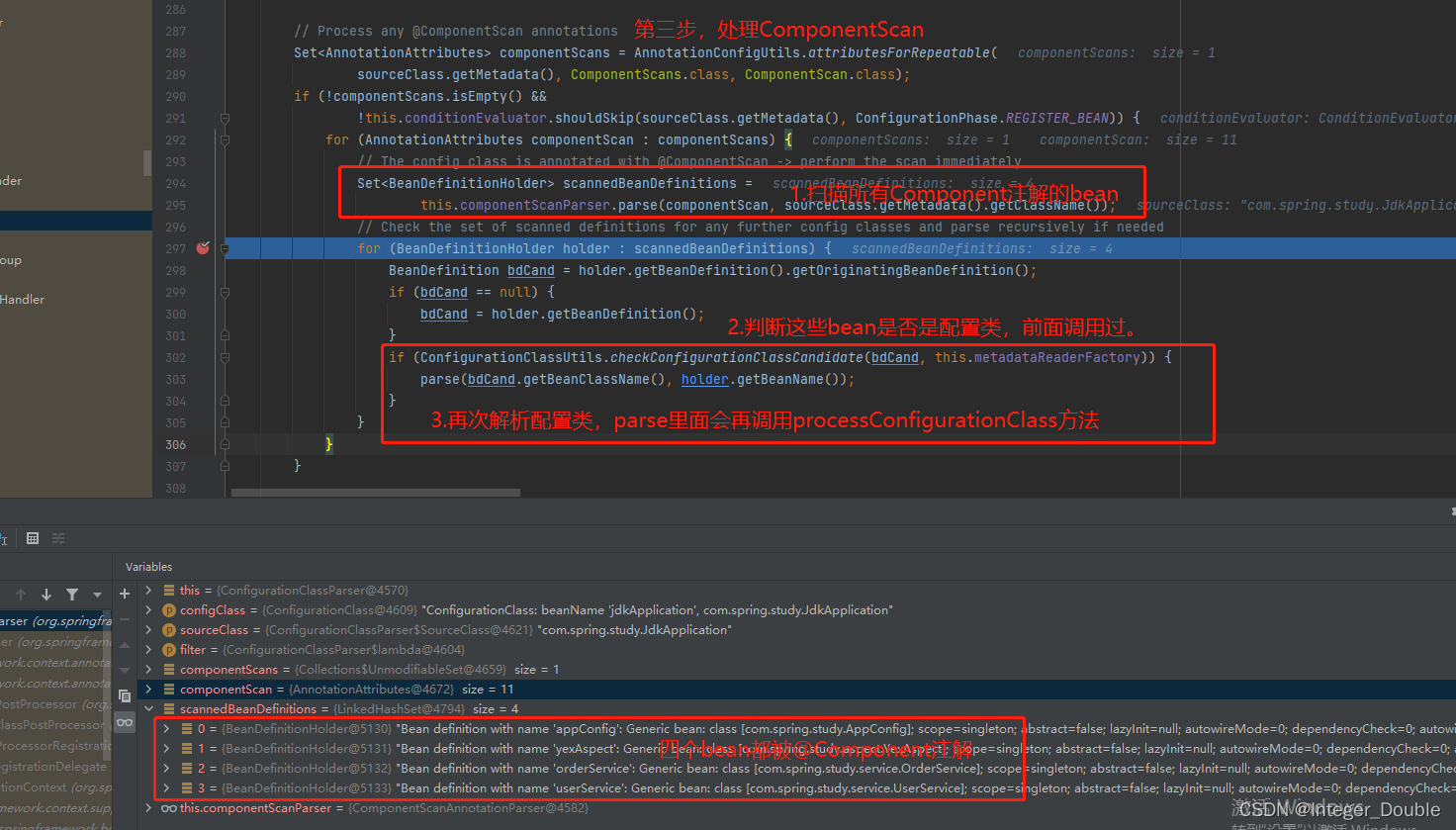Click the underlined bdCand on line 298
Viewport: 1456px width, 830px height.
pyautogui.click(x=531, y=270)
